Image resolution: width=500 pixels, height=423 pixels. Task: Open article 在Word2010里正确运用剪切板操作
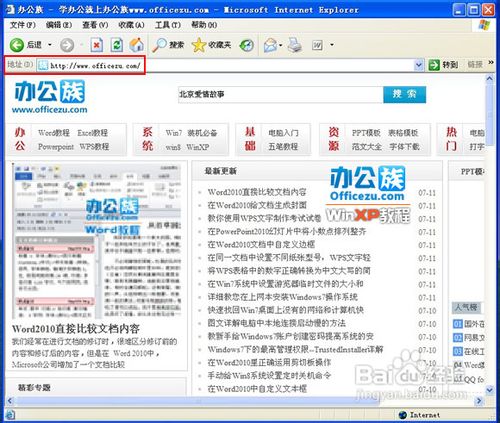269,362
